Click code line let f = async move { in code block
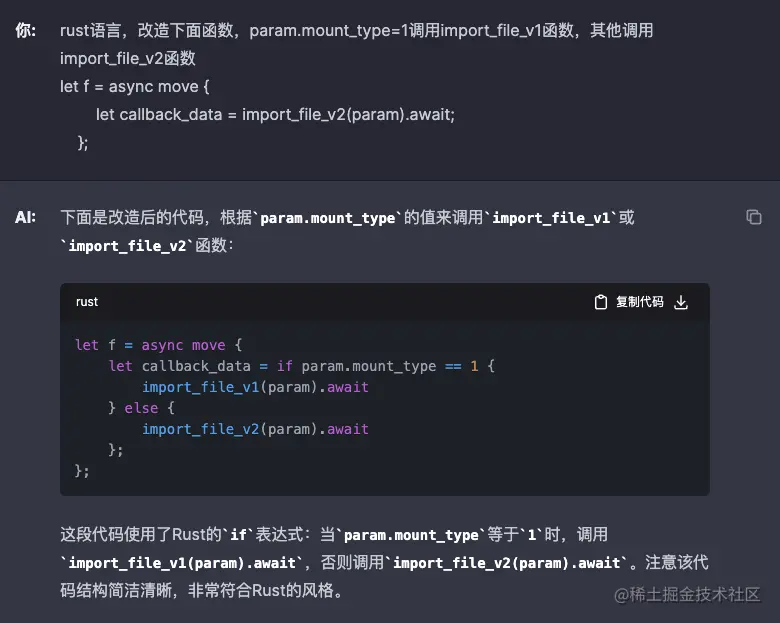The width and height of the screenshot is (780, 623). point(159,345)
